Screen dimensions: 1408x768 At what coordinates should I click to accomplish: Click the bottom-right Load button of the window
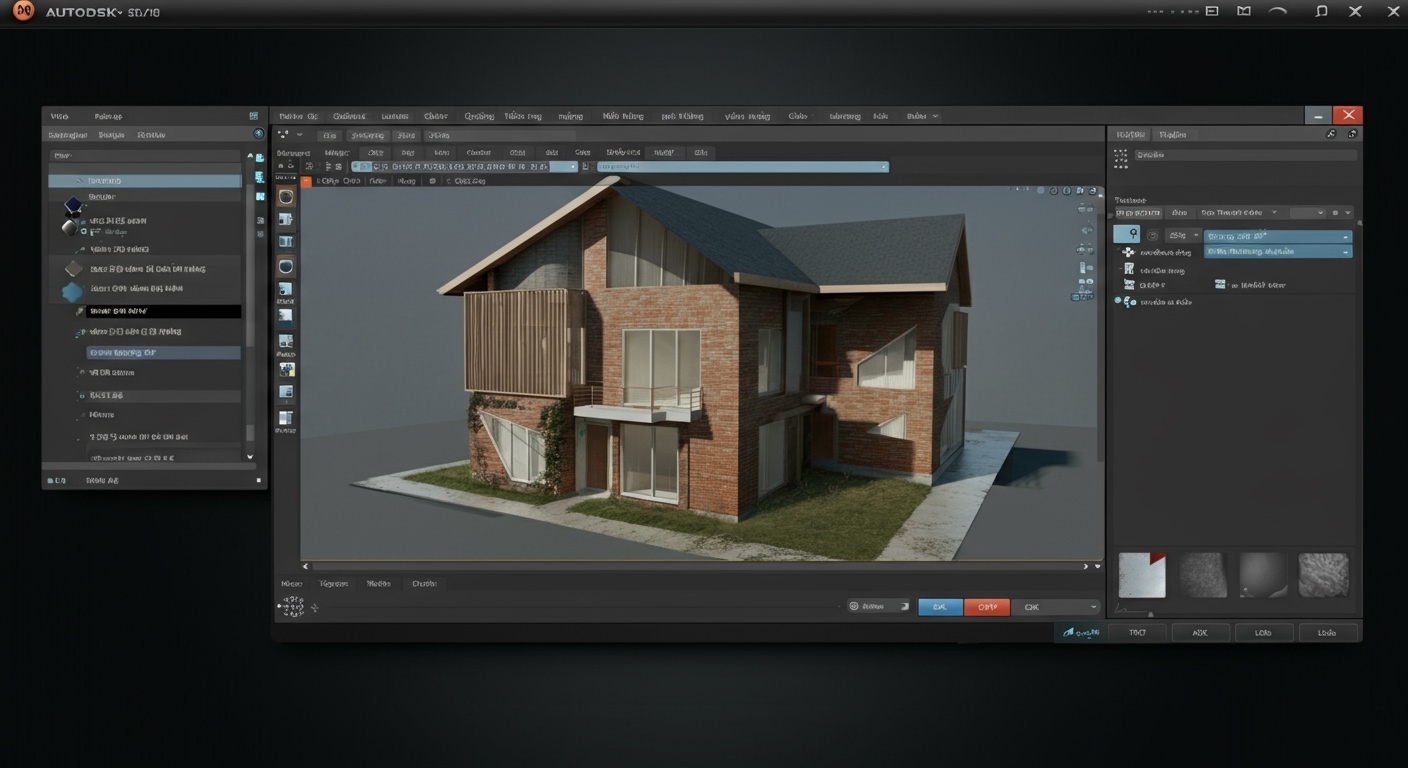1327,632
